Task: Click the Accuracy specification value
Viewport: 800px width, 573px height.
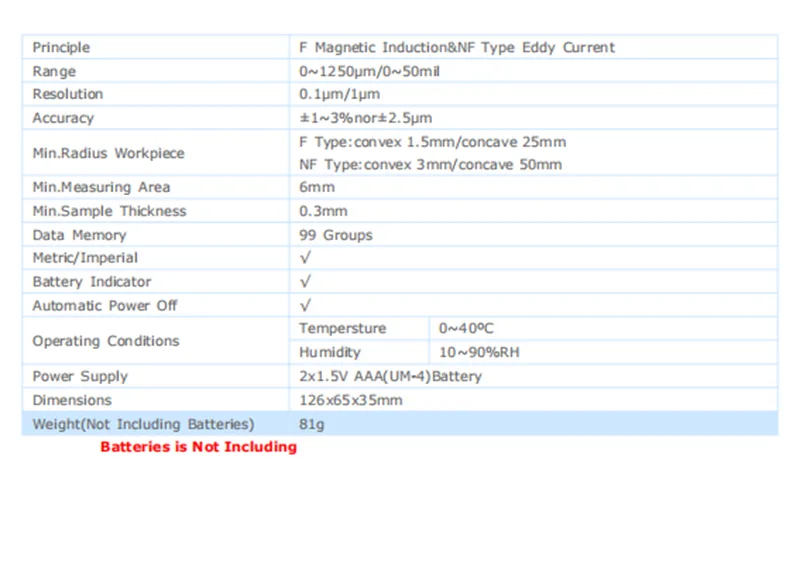Action: tap(365, 118)
